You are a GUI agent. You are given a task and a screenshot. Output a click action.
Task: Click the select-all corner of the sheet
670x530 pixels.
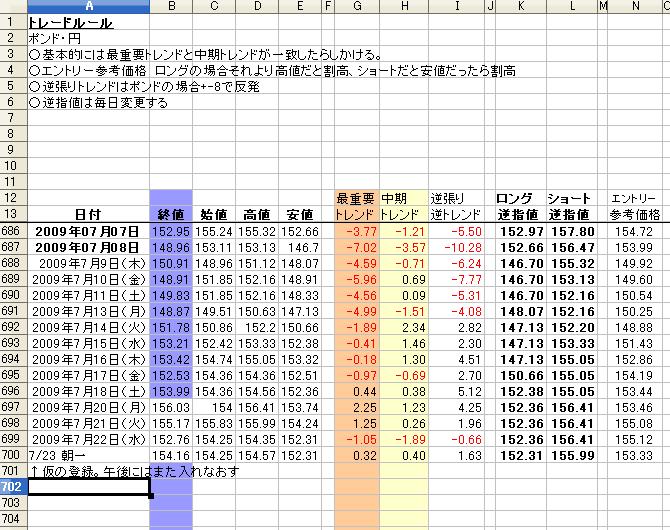[12, 7]
